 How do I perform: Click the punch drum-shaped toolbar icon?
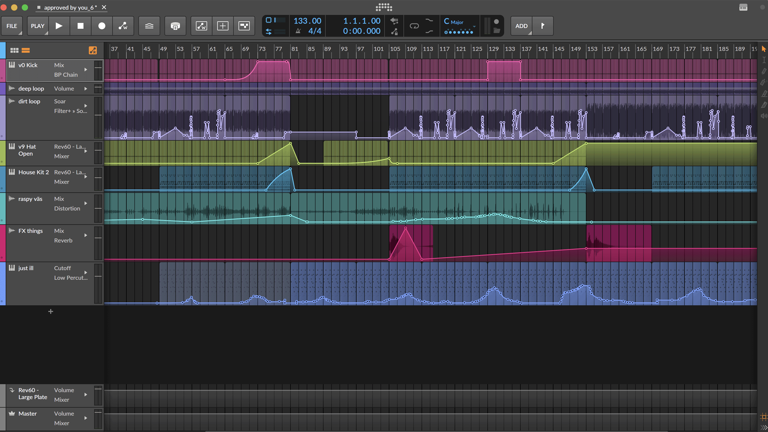pyautogui.click(x=175, y=26)
